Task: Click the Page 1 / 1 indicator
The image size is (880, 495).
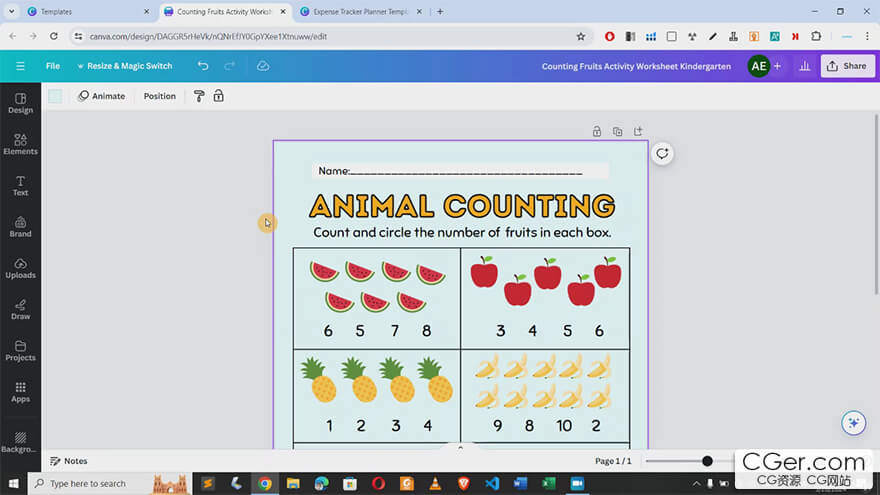Action: point(613,461)
